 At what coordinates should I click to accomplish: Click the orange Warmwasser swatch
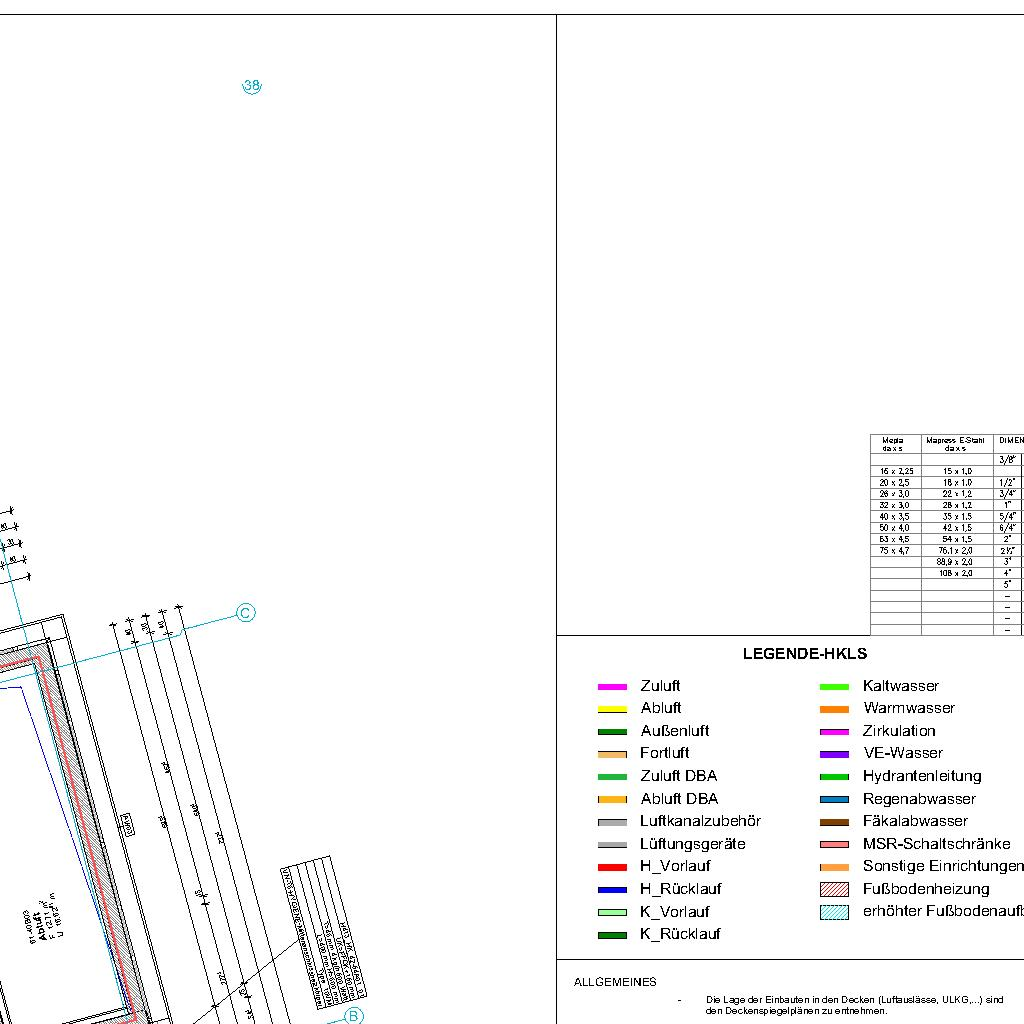coord(834,709)
